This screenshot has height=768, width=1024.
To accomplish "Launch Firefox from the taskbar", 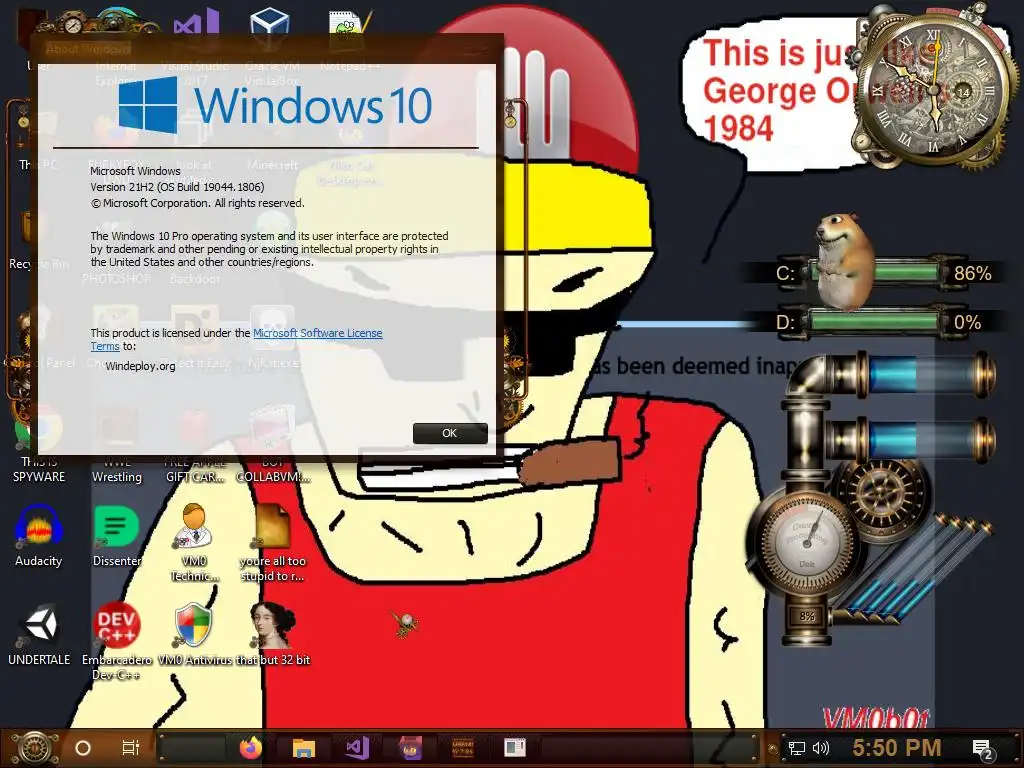I will point(250,748).
